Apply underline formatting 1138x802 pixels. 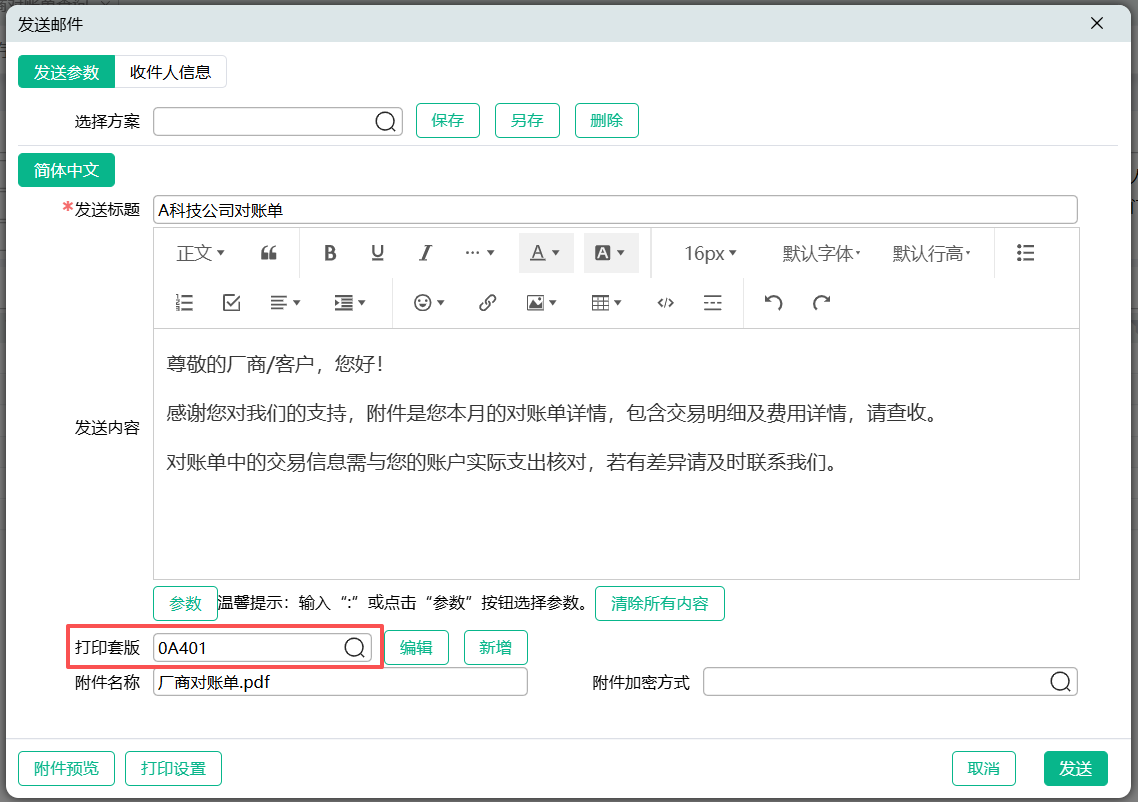tap(378, 253)
